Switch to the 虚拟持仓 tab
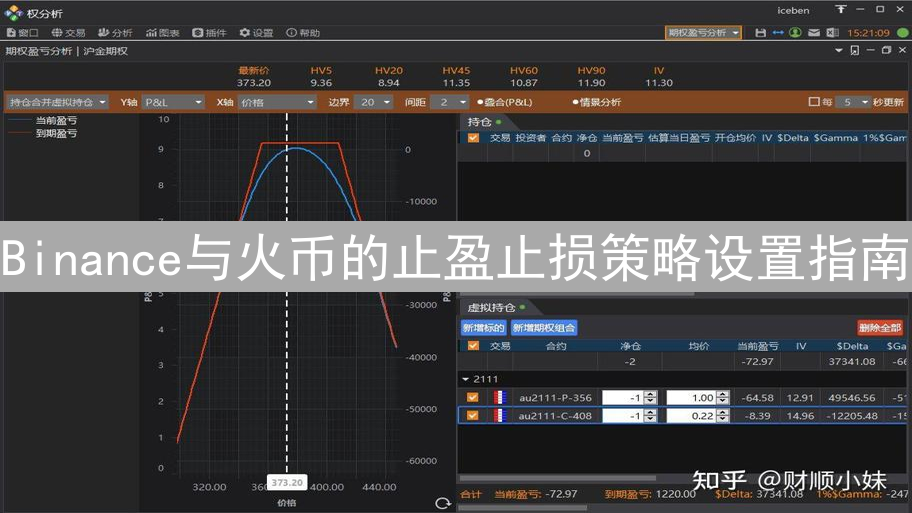The image size is (912, 513). click(496, 307)
